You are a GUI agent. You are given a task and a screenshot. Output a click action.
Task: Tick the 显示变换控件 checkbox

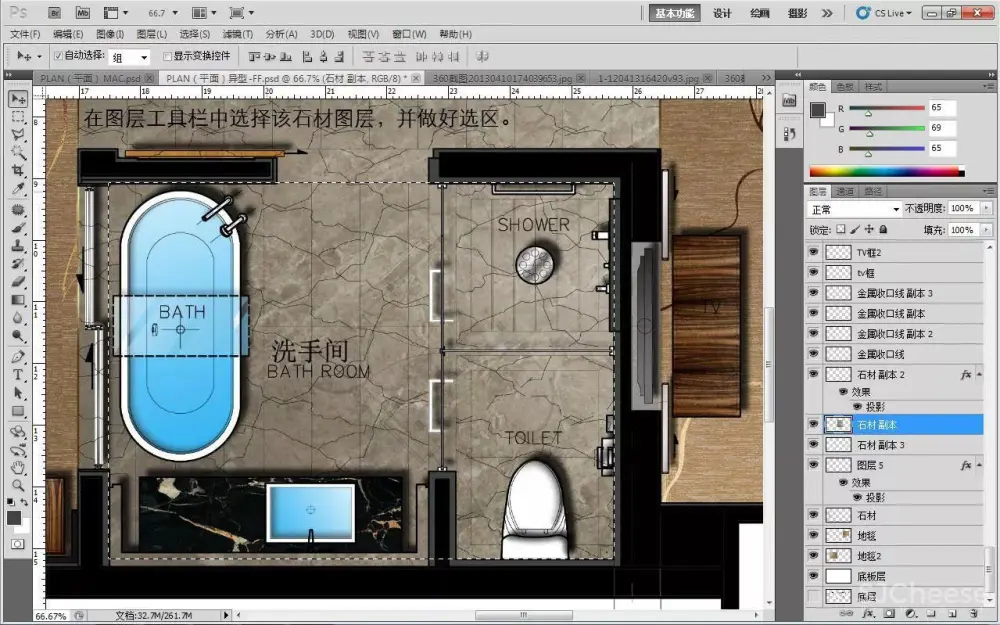pyautogui.click(x=167, y=56)
